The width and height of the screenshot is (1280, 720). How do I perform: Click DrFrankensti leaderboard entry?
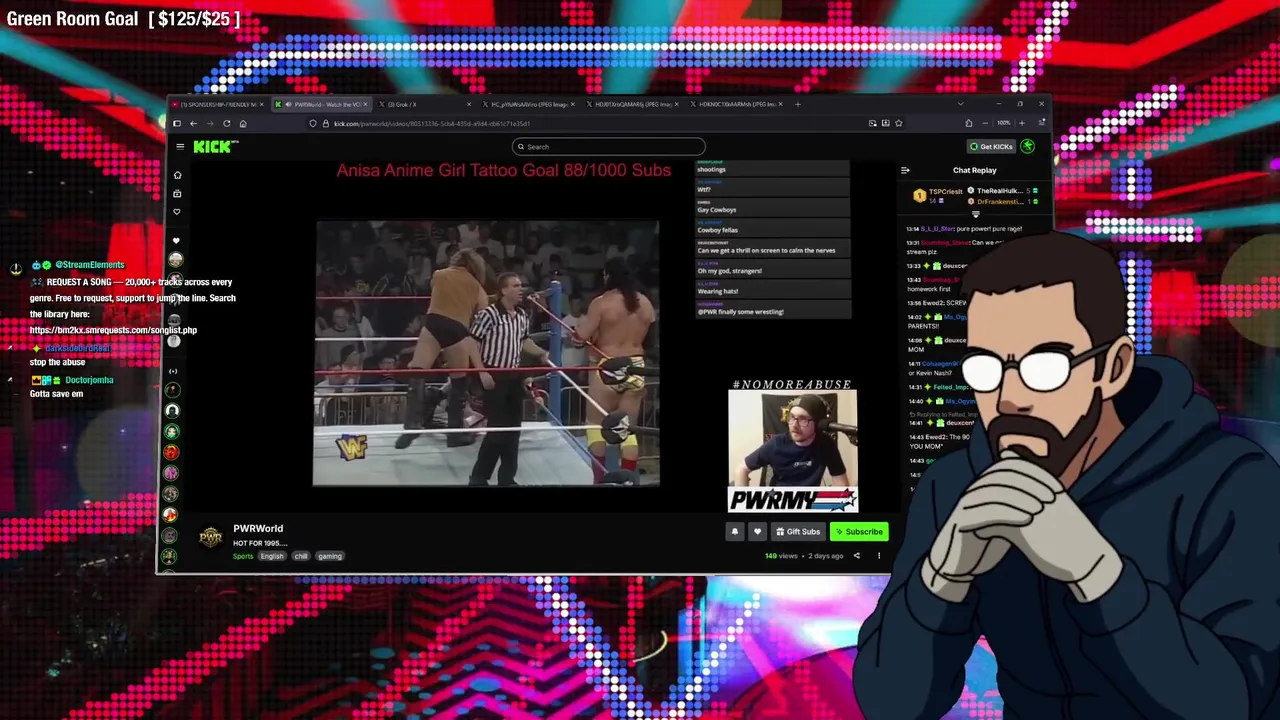(x=1001, y=202)
